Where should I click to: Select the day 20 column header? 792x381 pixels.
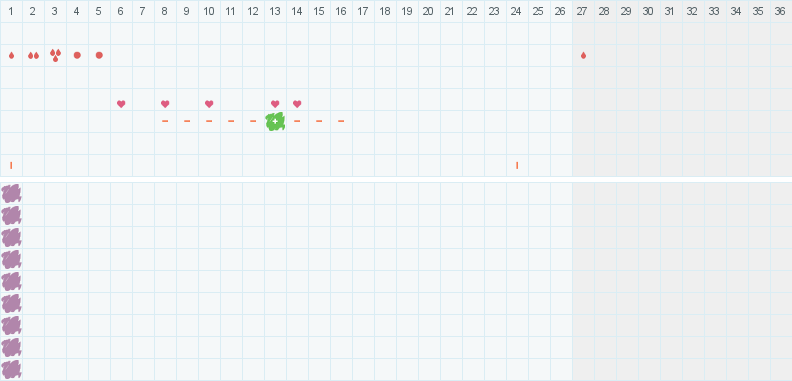click(428, 11)
